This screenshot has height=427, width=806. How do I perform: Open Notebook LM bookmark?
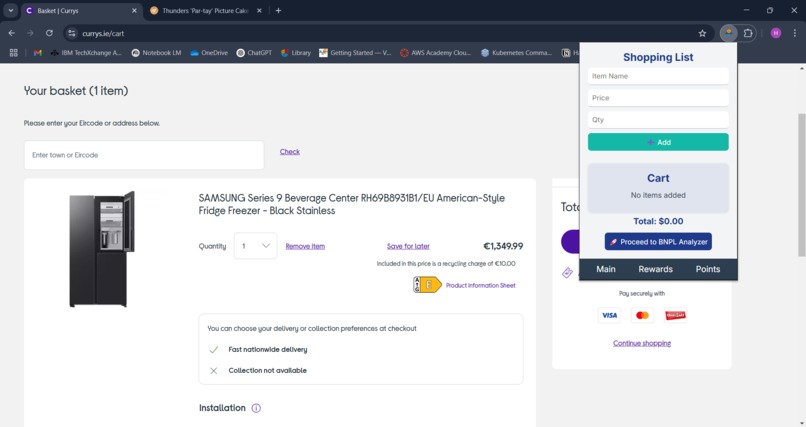click(x=156, y=52)
